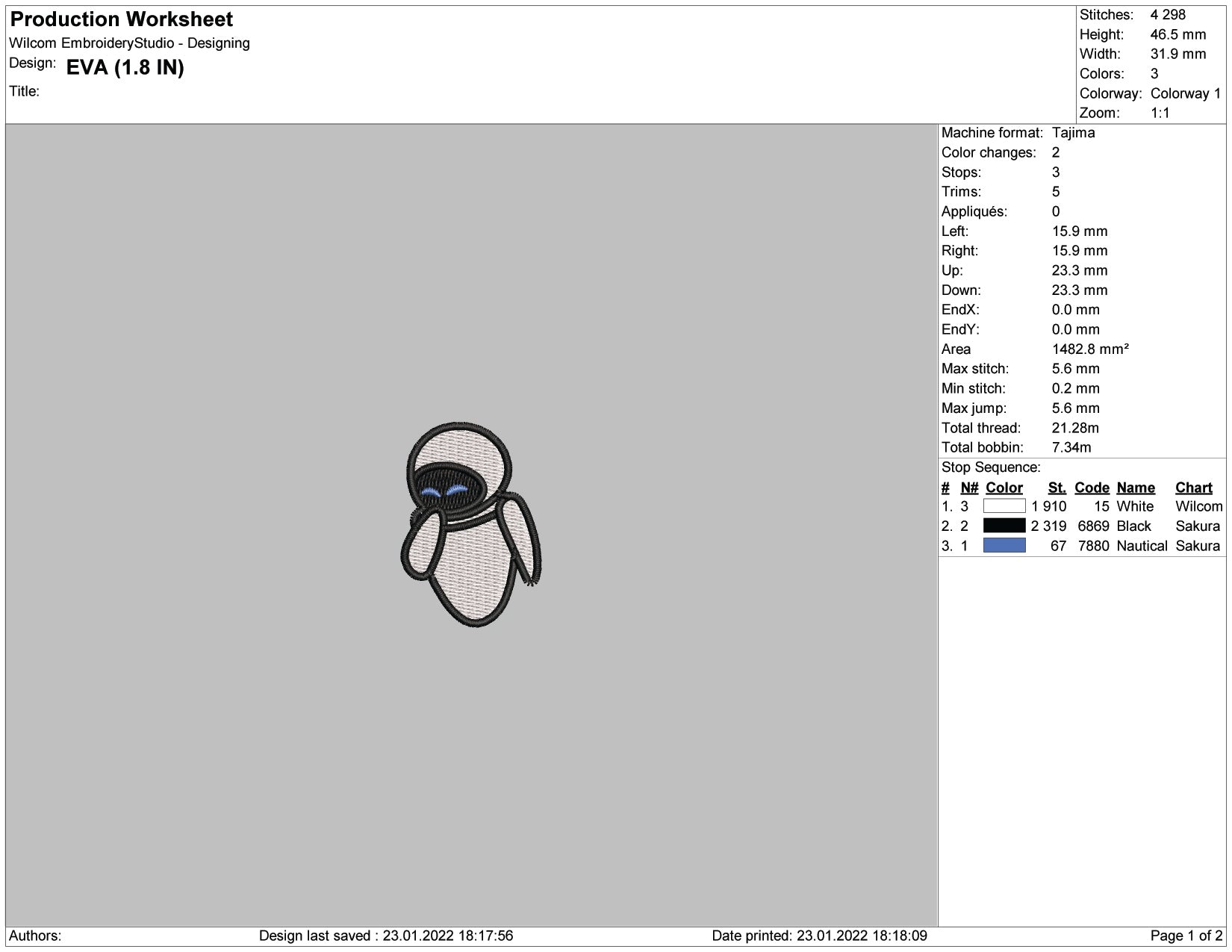Image resolution: width=1232 pixels, height=952 pixels.
Task: Click the 'Stop Sequence:' heading
Action: click(991, 467)
